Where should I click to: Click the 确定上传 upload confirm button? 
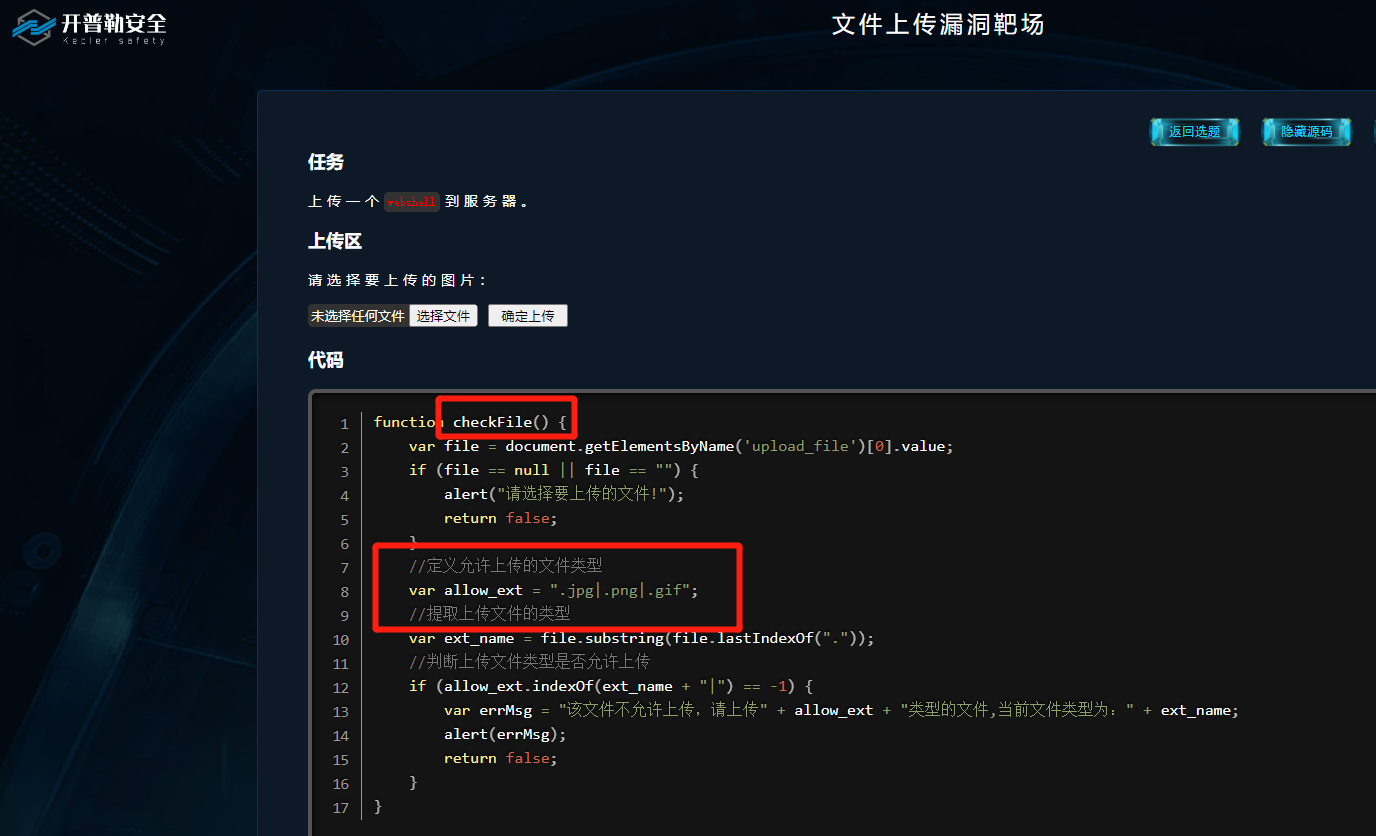[527, 315]
